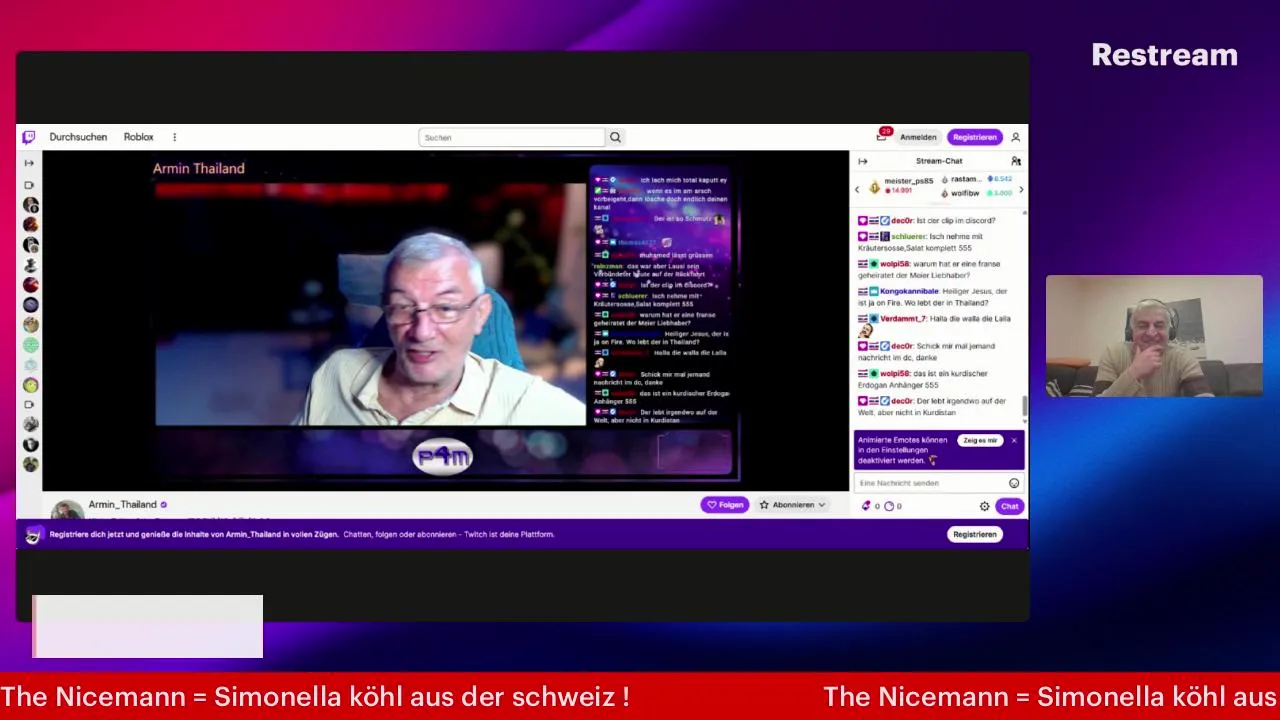
Task: Expand the left channel sidebar
Action: pyautogui.click(x=29, y=163)
